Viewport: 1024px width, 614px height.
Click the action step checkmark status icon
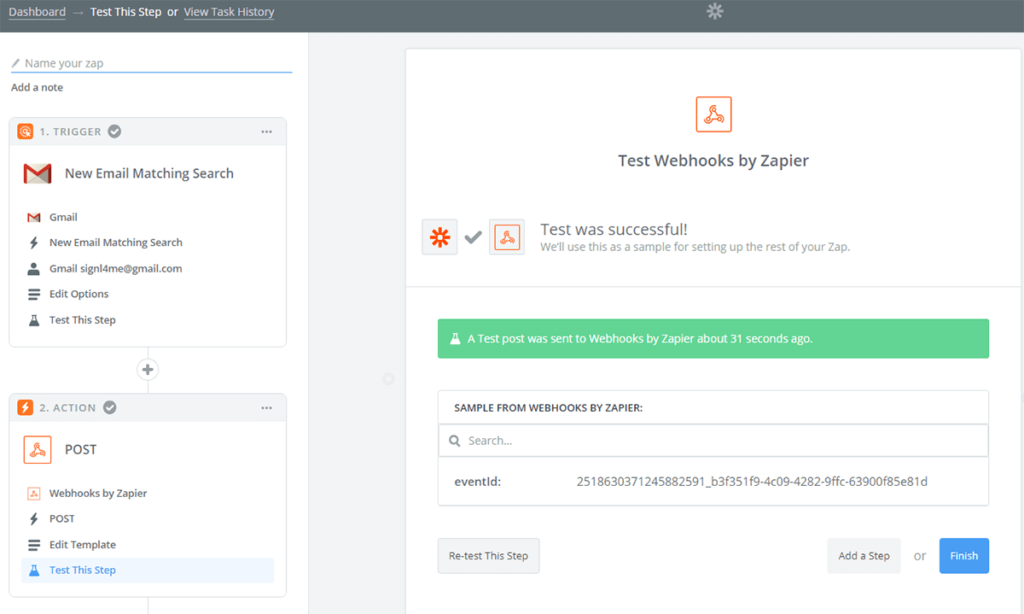(110, 408)
